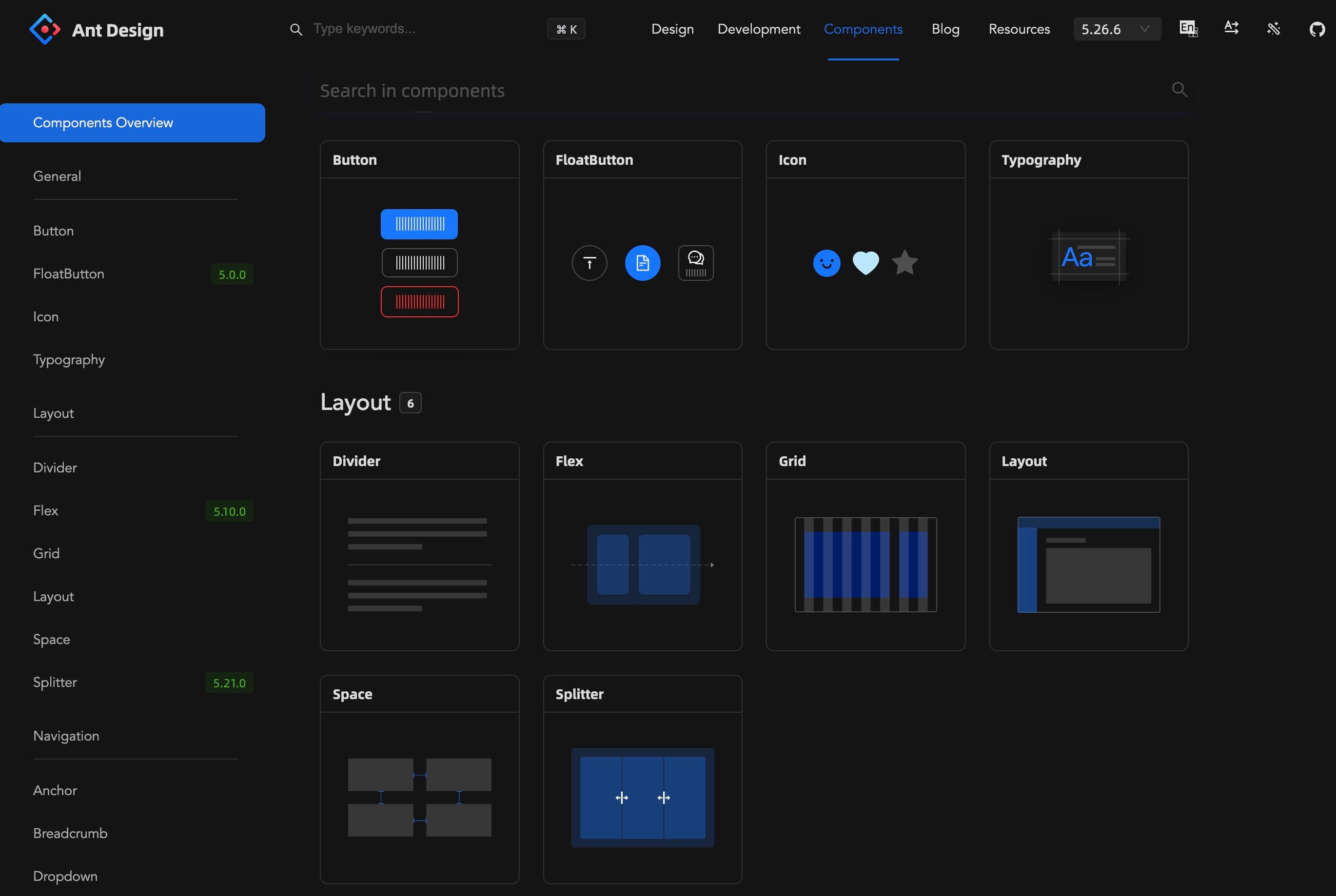Toggle the text direction RTL icon

pyautogui.click(x=1232, y=28)
